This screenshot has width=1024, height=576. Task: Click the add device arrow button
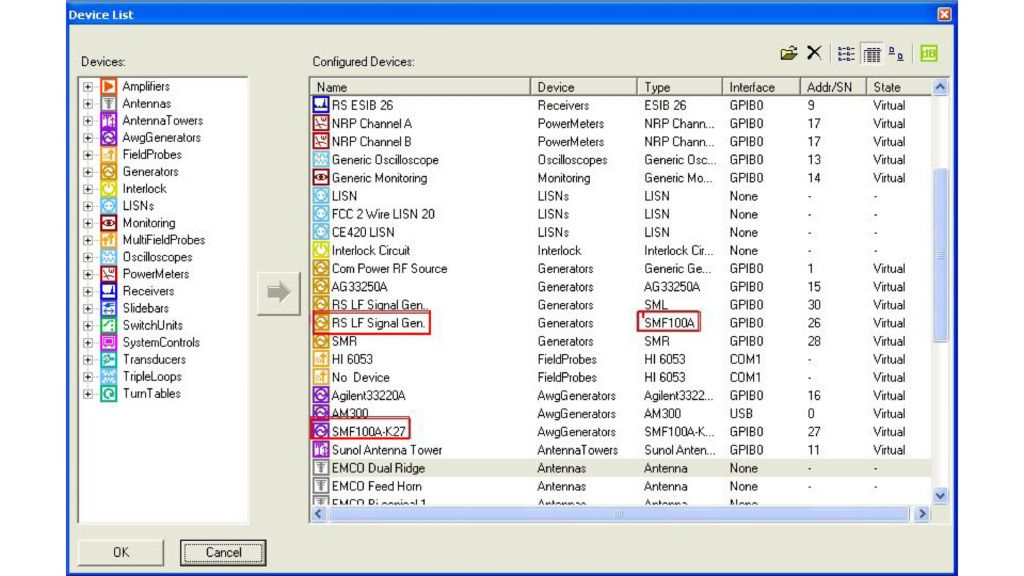point(278,293)
